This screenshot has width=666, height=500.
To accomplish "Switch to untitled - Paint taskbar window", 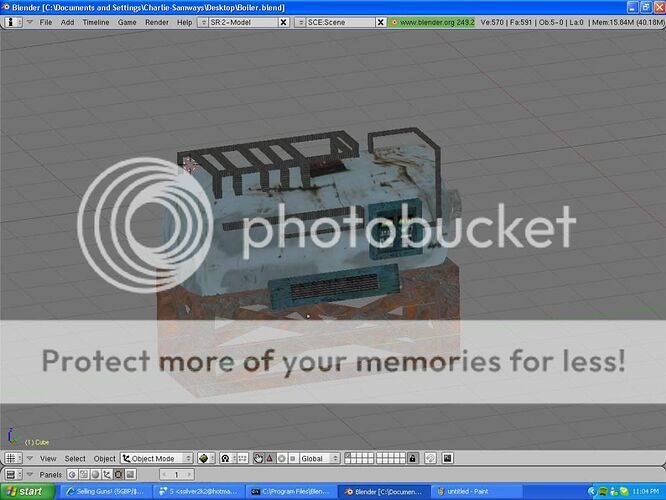I will tap(477, 492).
